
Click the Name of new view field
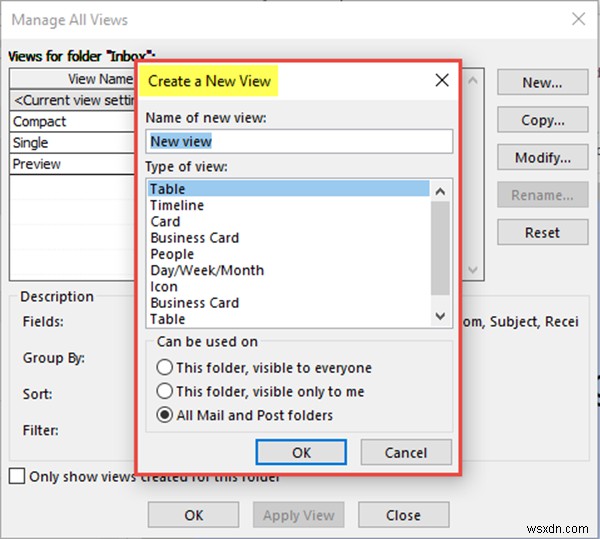[299, 142]
